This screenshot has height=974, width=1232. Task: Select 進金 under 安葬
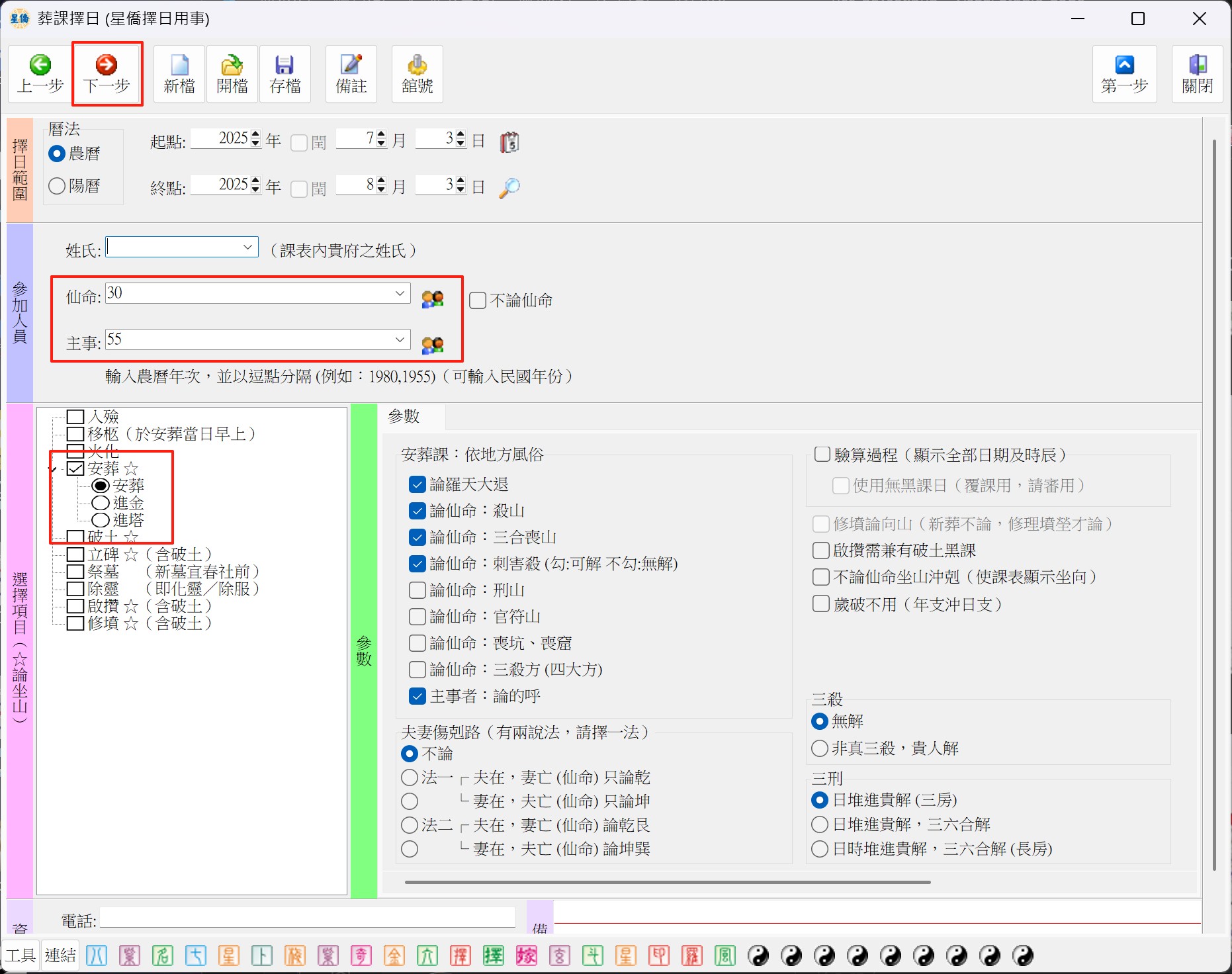coord(101,503)
